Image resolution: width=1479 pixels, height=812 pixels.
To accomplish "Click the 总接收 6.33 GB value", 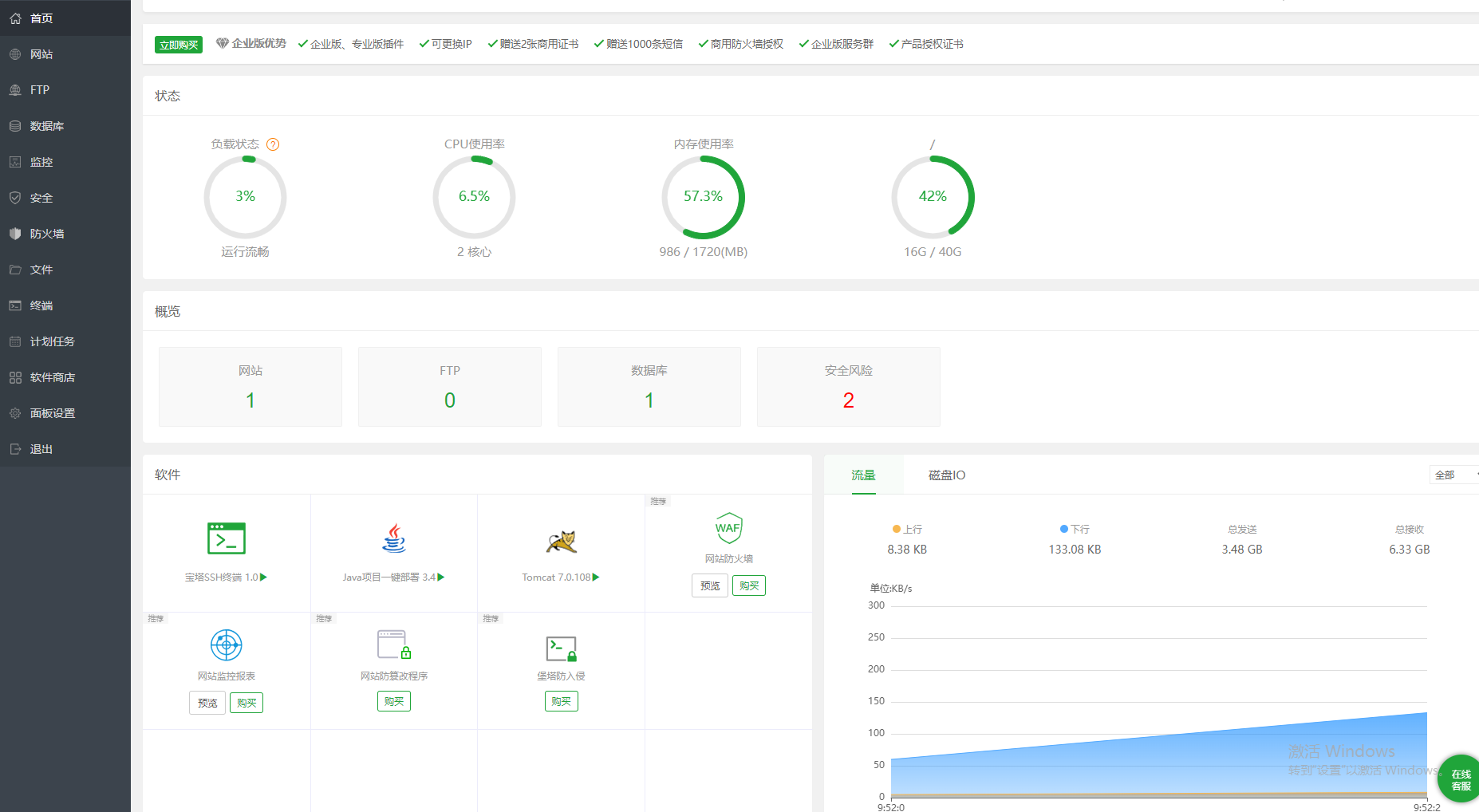I will pos(1410,550).
